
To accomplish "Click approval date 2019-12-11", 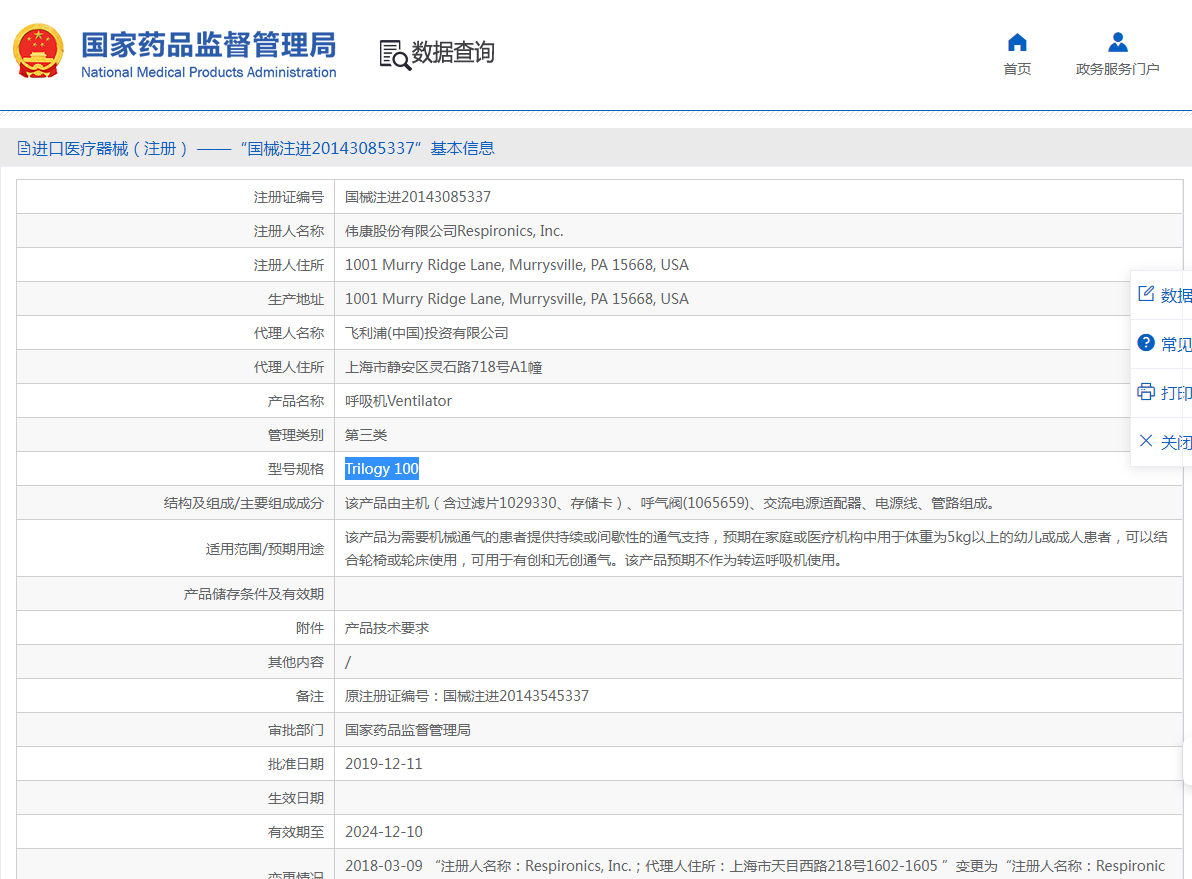I will [384, 764].
